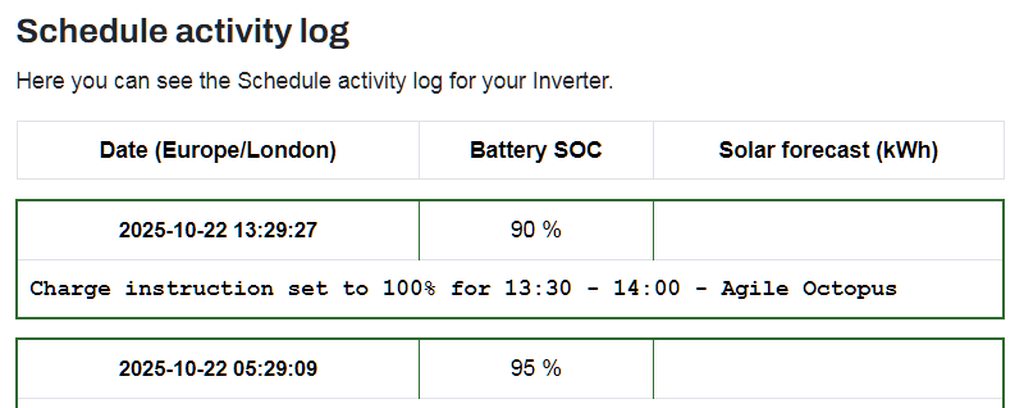Select the 2025-10-22 13:29:27 date cell
Screen dimensions: 1024x408
[x=218, y=230]
